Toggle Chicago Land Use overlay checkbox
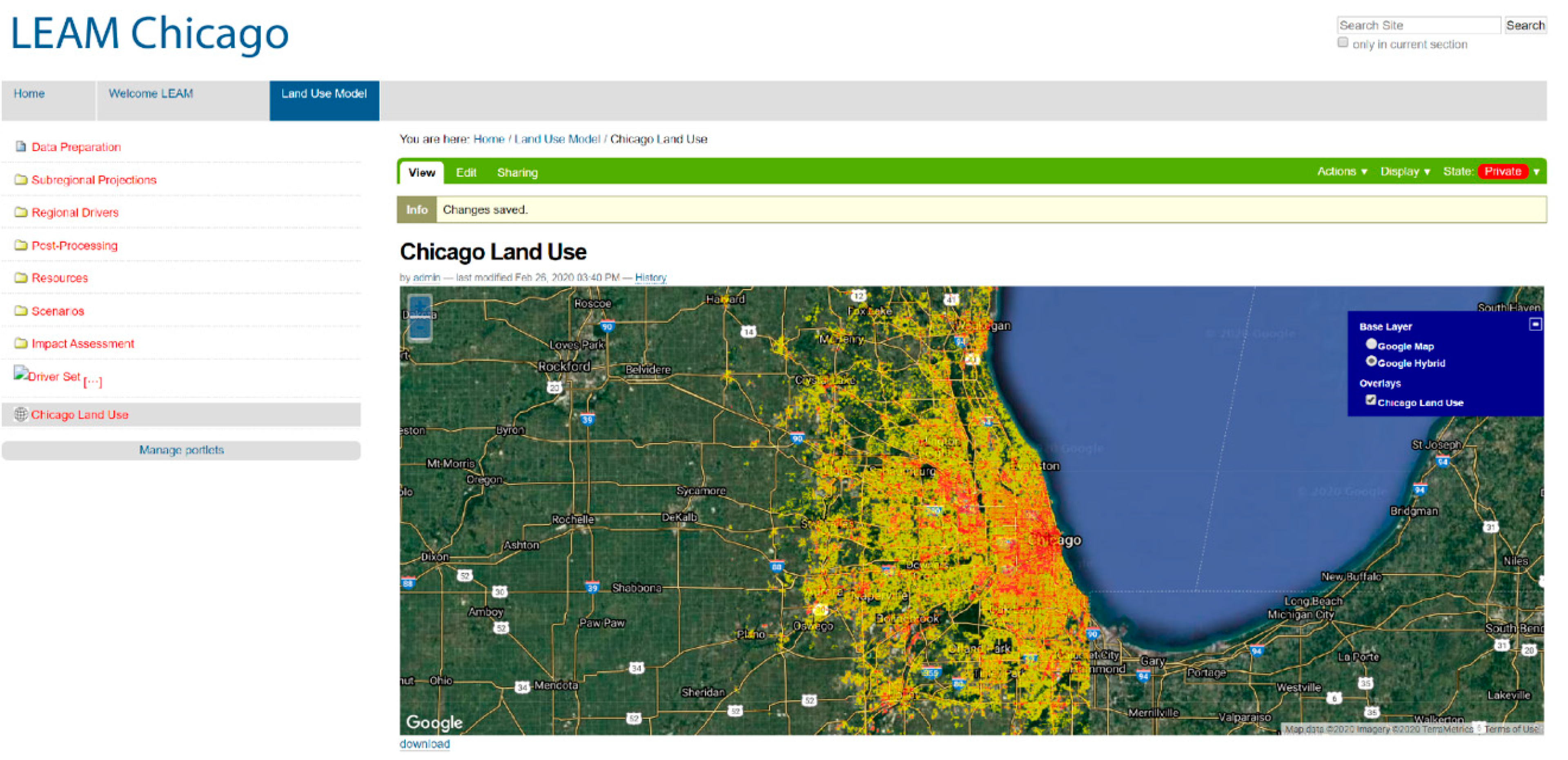This screenshot has height=760, width=1568. tap(1370, 400)
